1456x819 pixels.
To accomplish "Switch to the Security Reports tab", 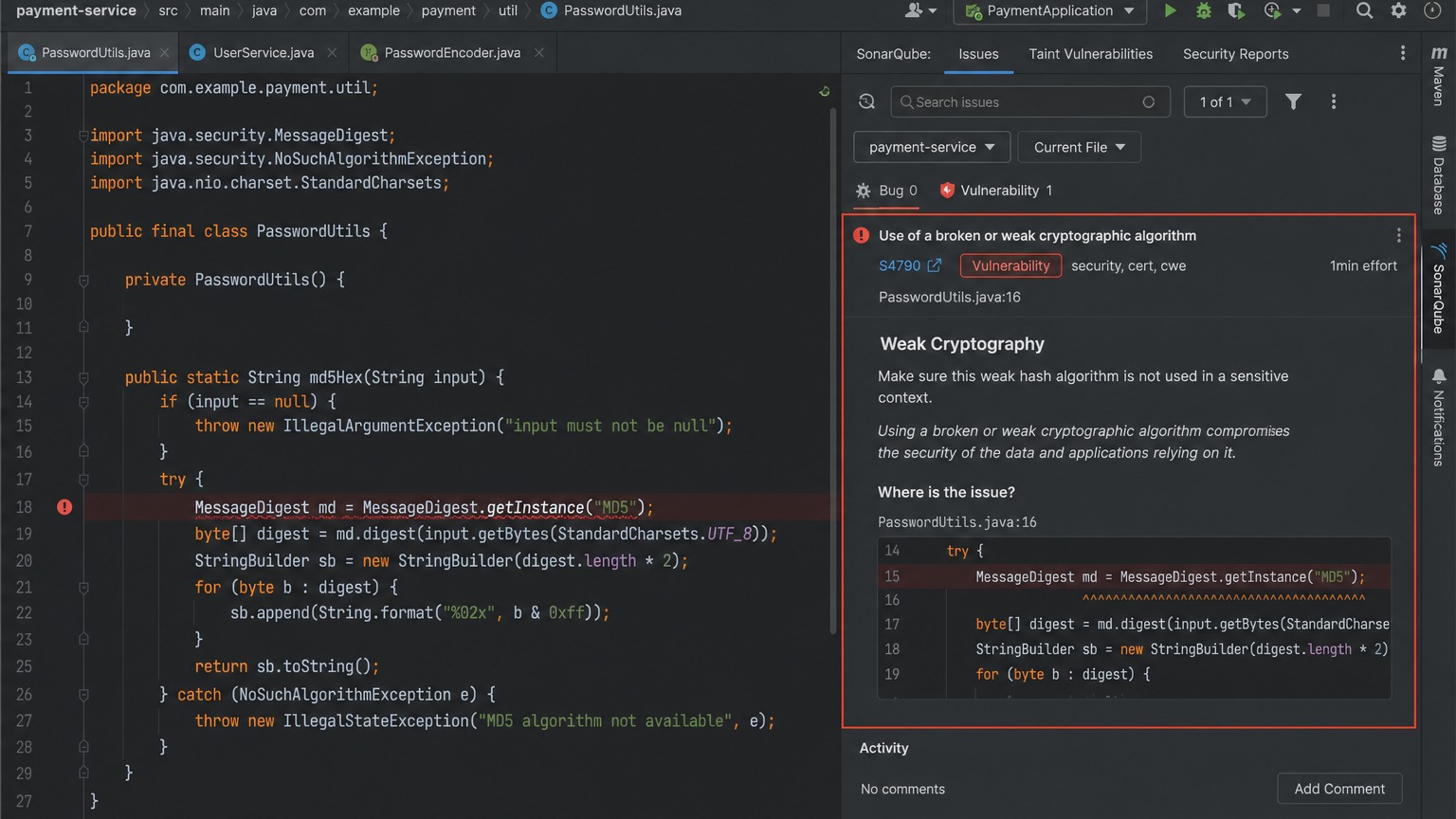I will click(x=1235, y=54).
